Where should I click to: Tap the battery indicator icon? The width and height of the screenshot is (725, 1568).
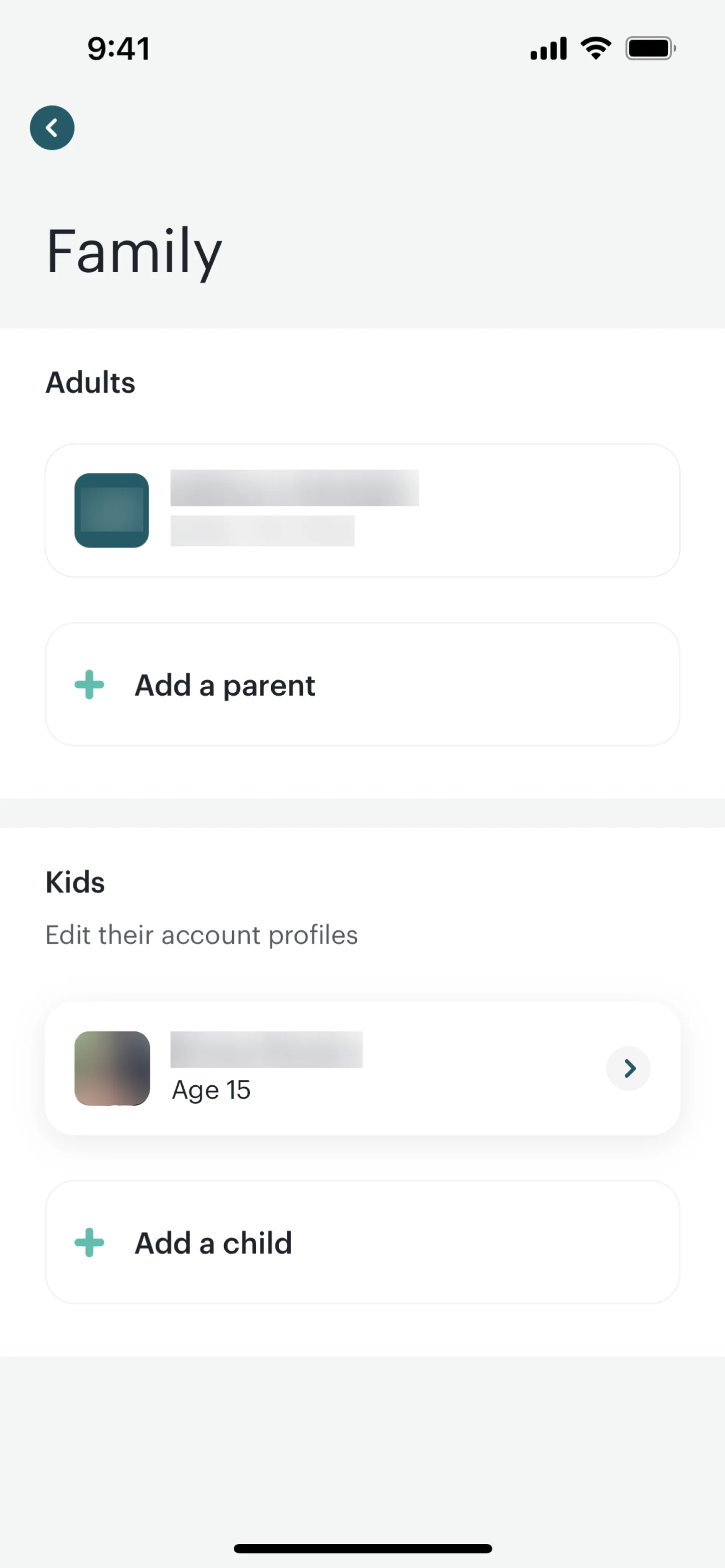[x=650, y=48]
